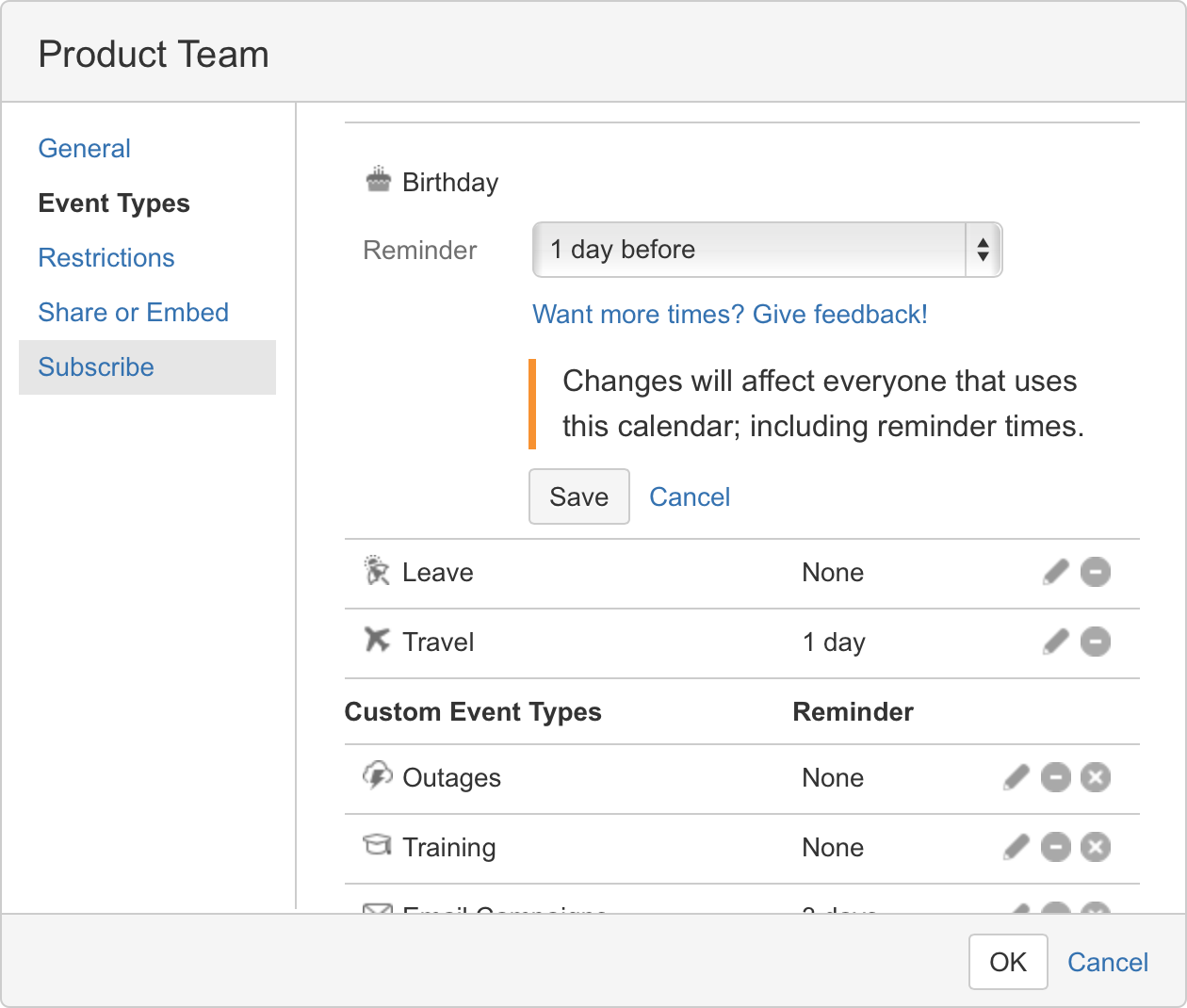Click the minus icon for Training
1187x1008 pixels.
(x=1055, y=847)
